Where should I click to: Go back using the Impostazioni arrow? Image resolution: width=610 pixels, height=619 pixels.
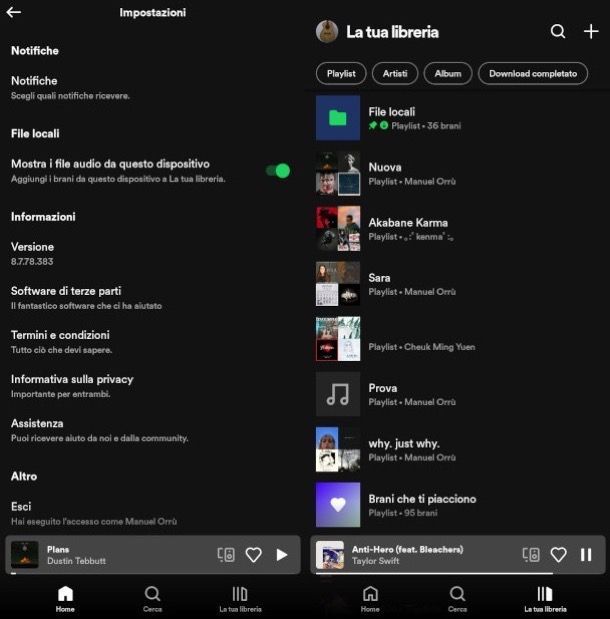point(14,12)
